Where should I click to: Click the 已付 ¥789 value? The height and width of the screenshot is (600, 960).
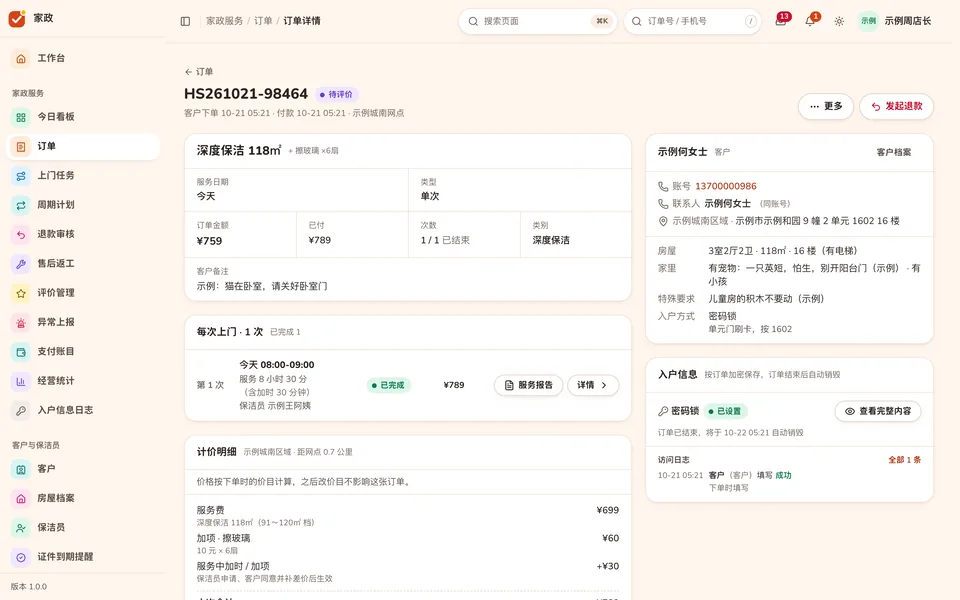coord(320,240)
